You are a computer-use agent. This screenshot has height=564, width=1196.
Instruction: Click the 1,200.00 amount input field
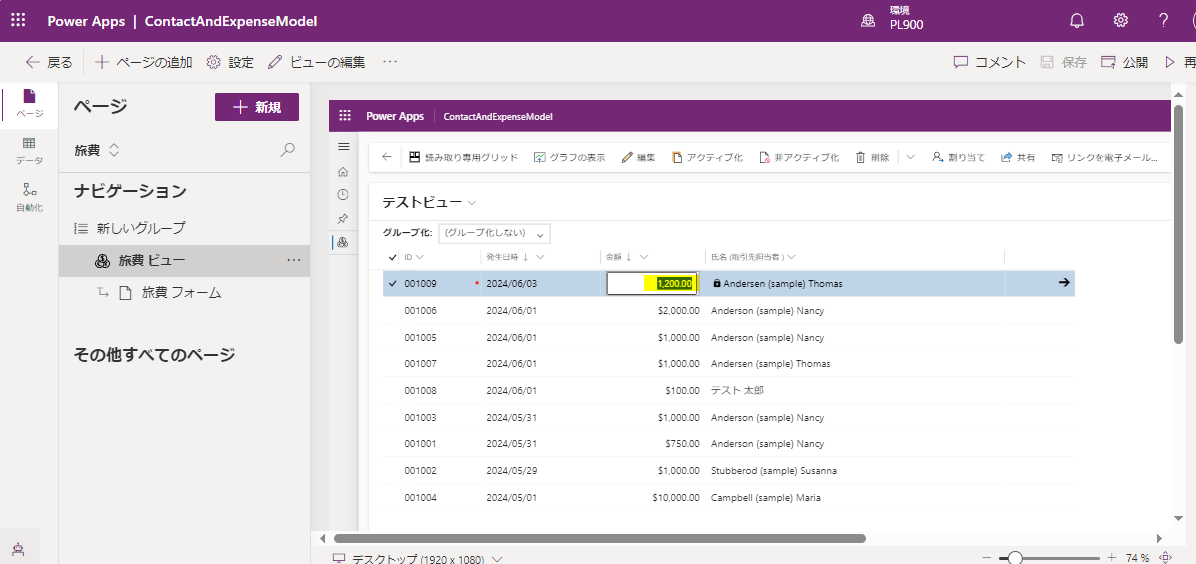click(652, 283)
